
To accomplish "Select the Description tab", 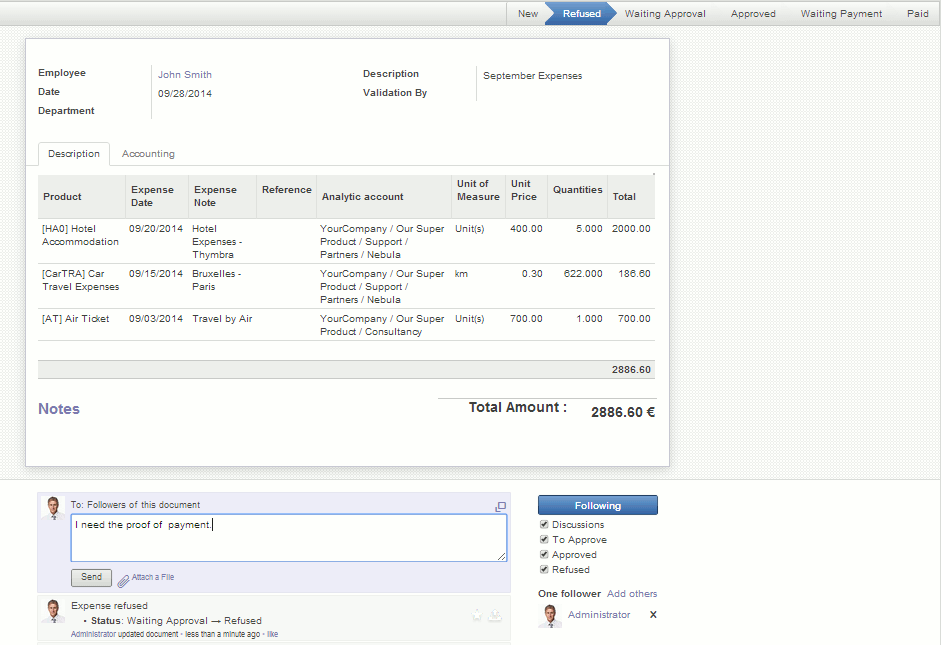I will (74, 154).
